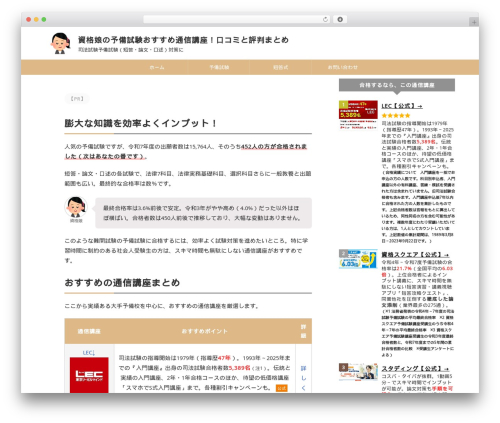The width and height of the screenshot is (500, 423).
Task: Click the sidebar header 合格するなら、この通信講座
Action: coord(397,85)
